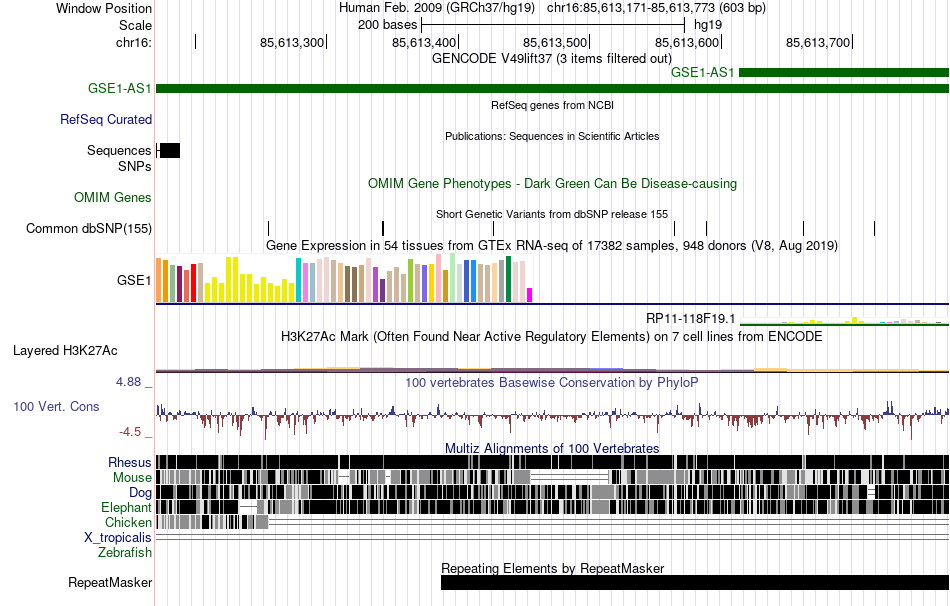
Task: Click the Chicken alignment row blocks
Action: click(212, 522)
